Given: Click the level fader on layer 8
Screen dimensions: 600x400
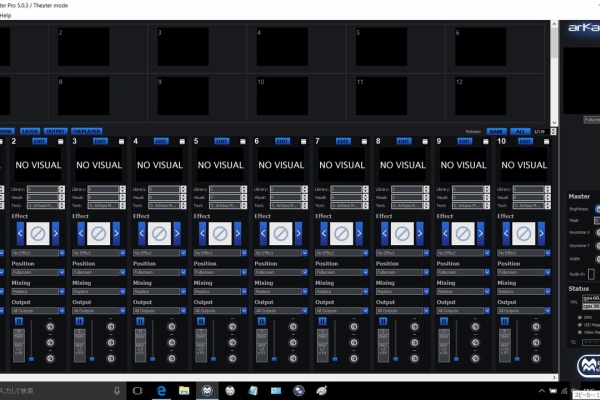Looking at the screenshot, I should [396, 341].
